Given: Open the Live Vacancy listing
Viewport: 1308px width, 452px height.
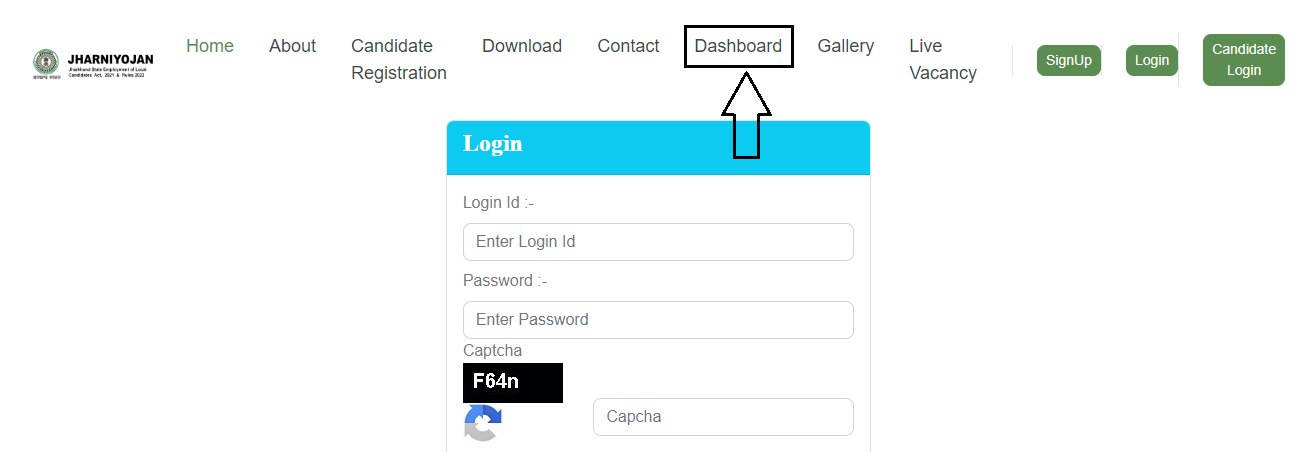Looking at the screenshot, I should (943, 59).
